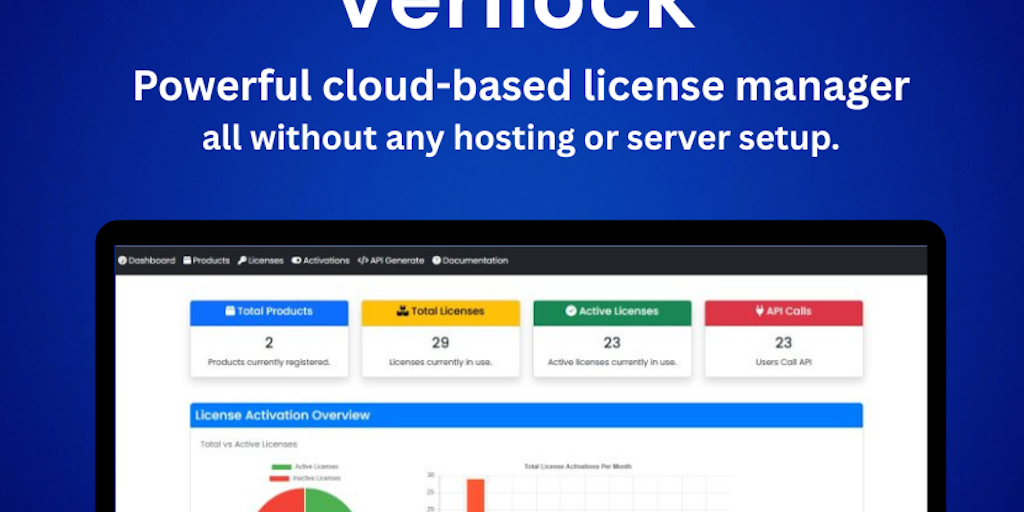Screen dimensions: 1024x512
Task: Click the Licenses key icon
Action: (x=242, y=261)
